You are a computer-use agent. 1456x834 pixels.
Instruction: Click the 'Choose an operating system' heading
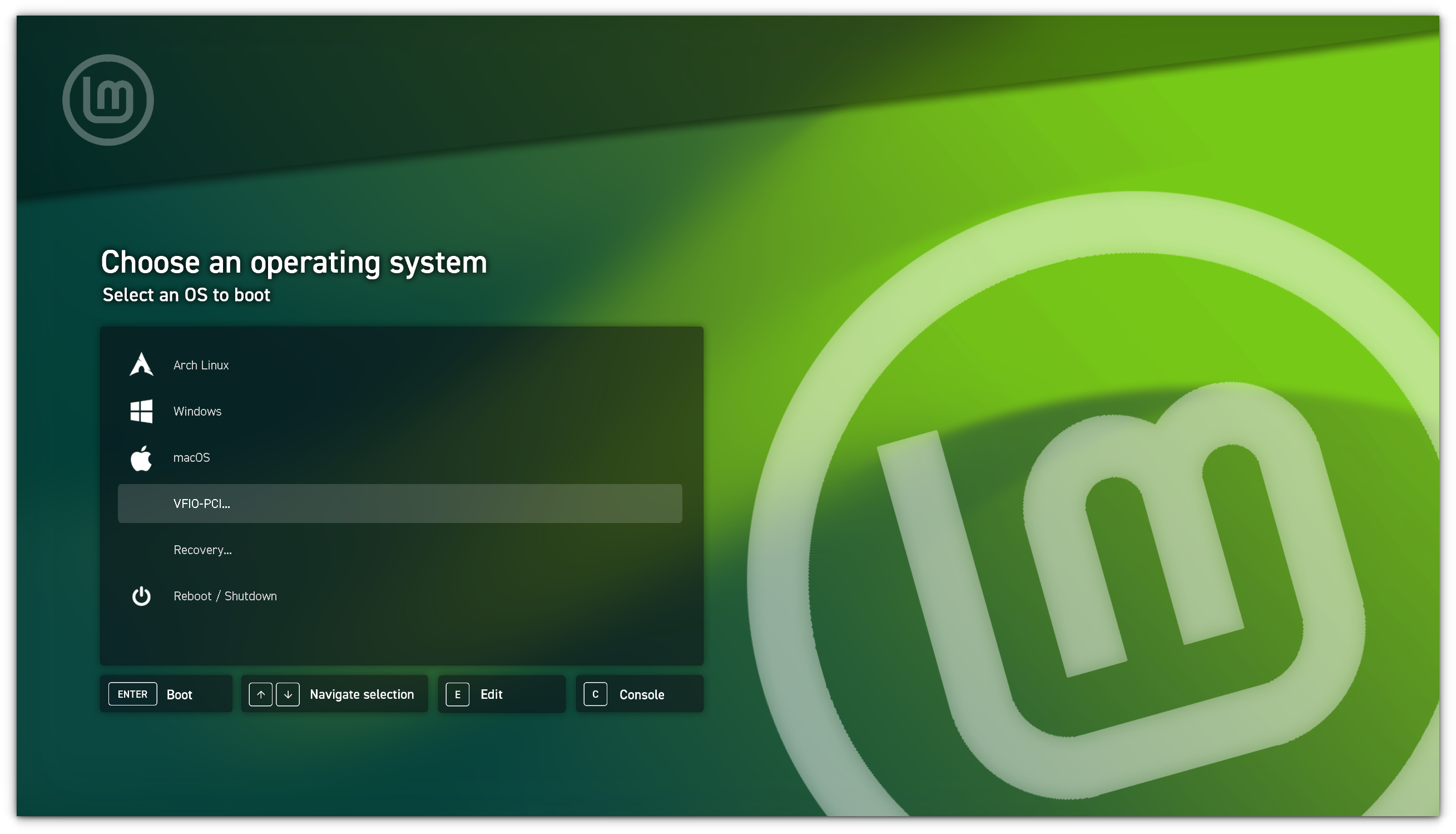pos(294,264)
